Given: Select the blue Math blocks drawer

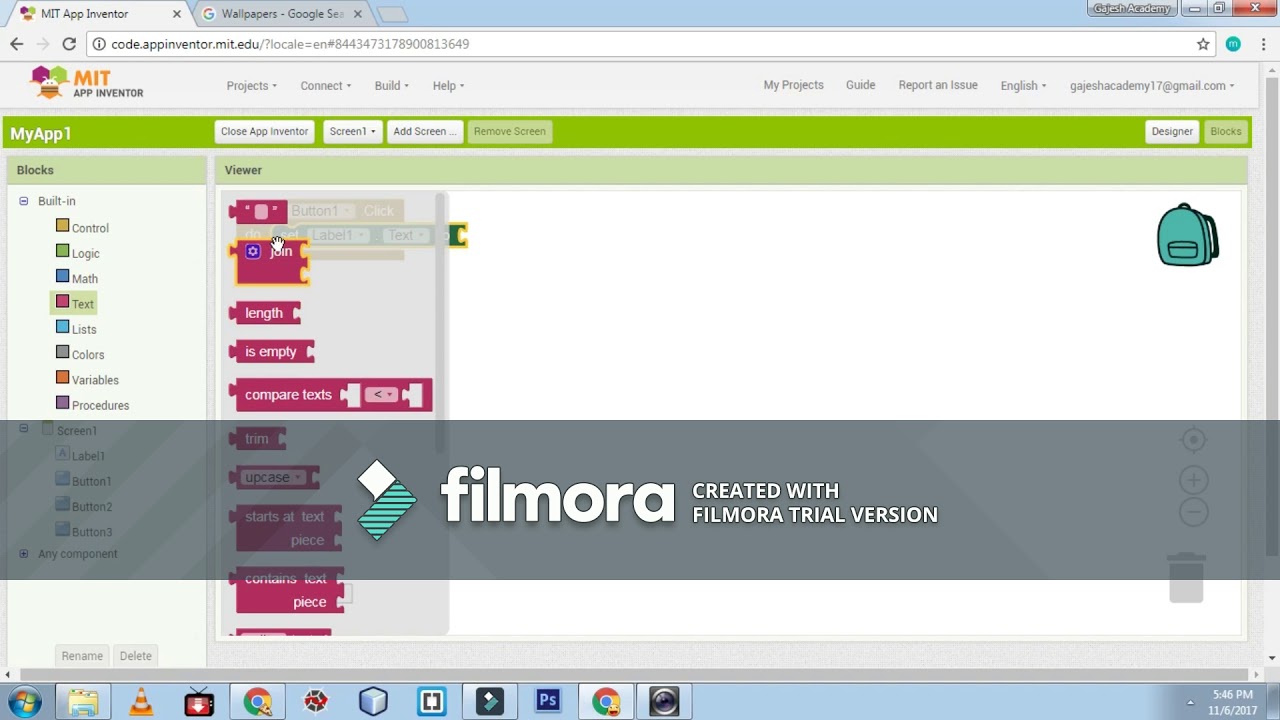Looking at the screenshot, I should tap(77, 279).
